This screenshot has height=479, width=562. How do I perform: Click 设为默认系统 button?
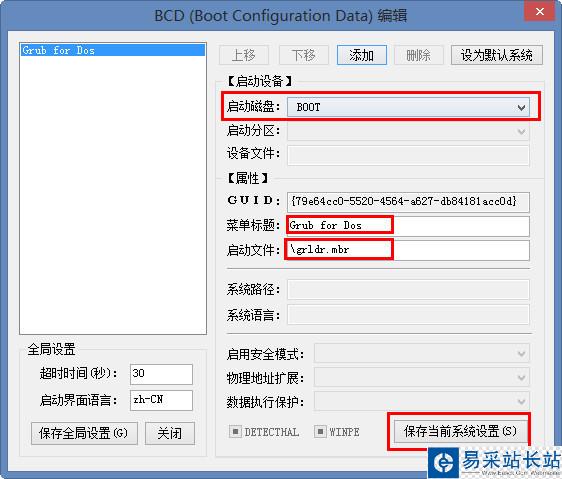coord(497,55)
